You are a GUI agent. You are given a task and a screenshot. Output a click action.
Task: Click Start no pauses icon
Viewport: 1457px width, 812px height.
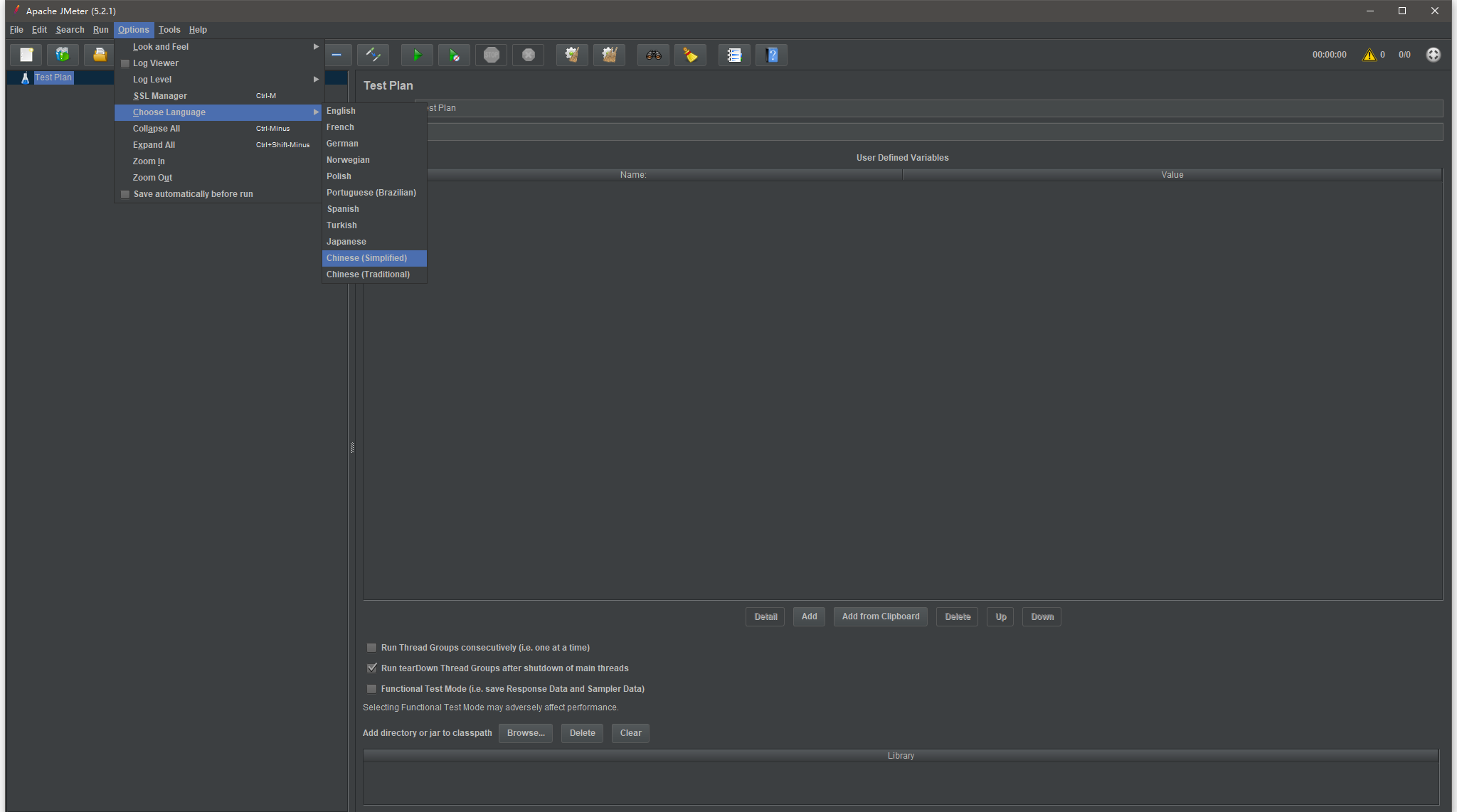454,55
